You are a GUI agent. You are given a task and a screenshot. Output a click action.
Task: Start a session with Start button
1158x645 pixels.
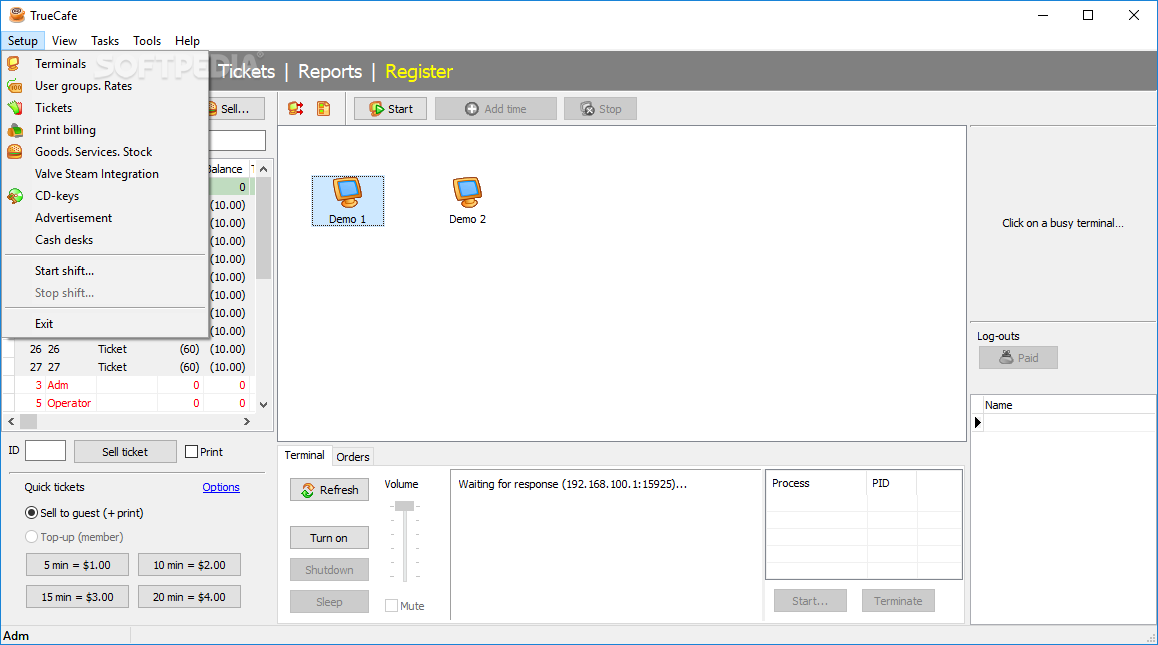tap(390, 109)
